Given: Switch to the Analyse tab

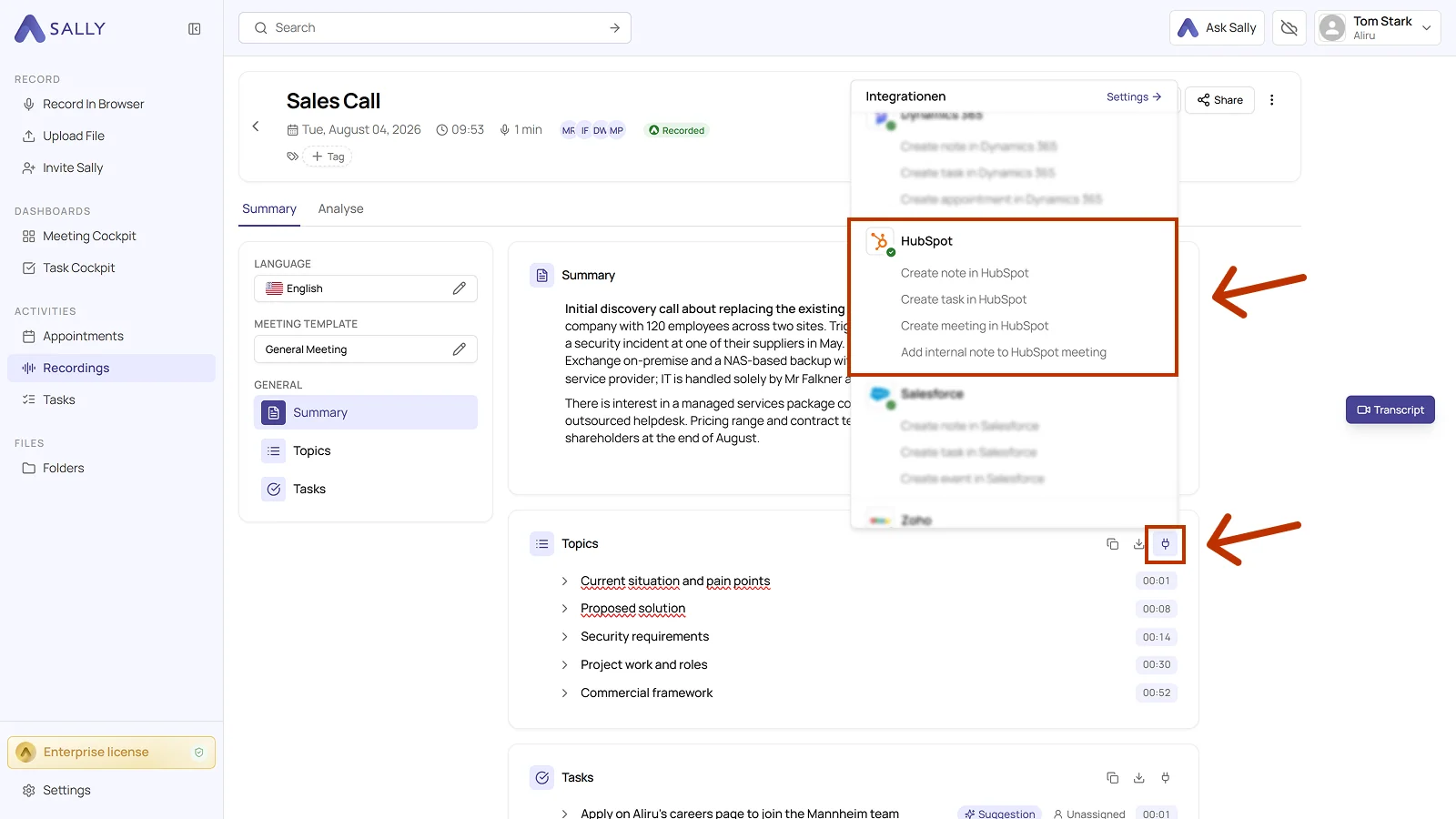Looking at the screenshot, I should click(341, 209).
